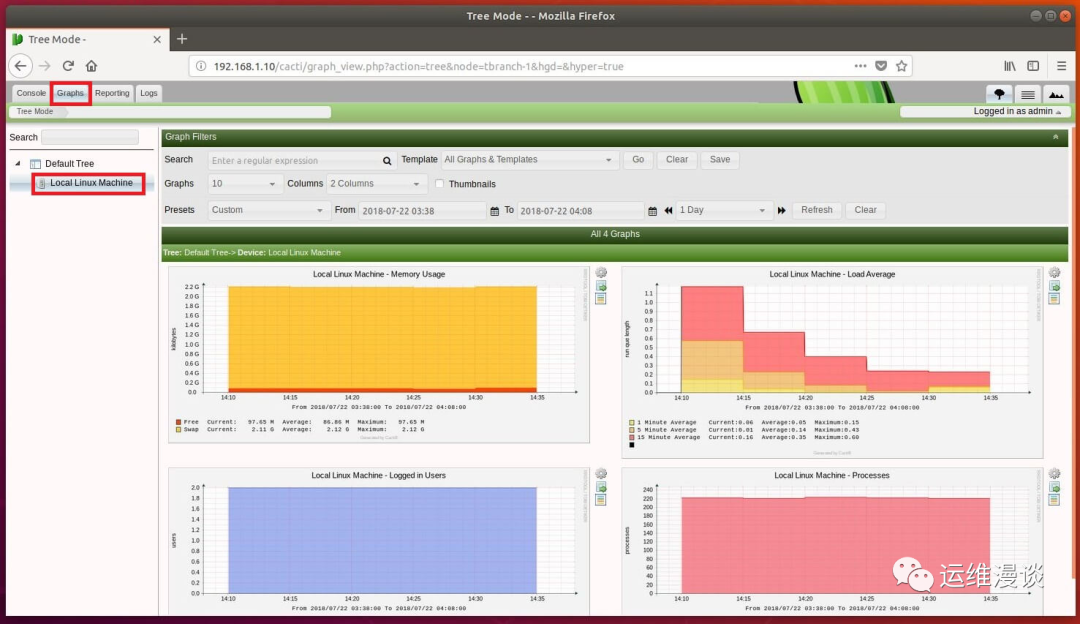Focus the tree Search field

pyautogui.click(x=90, y=138)
